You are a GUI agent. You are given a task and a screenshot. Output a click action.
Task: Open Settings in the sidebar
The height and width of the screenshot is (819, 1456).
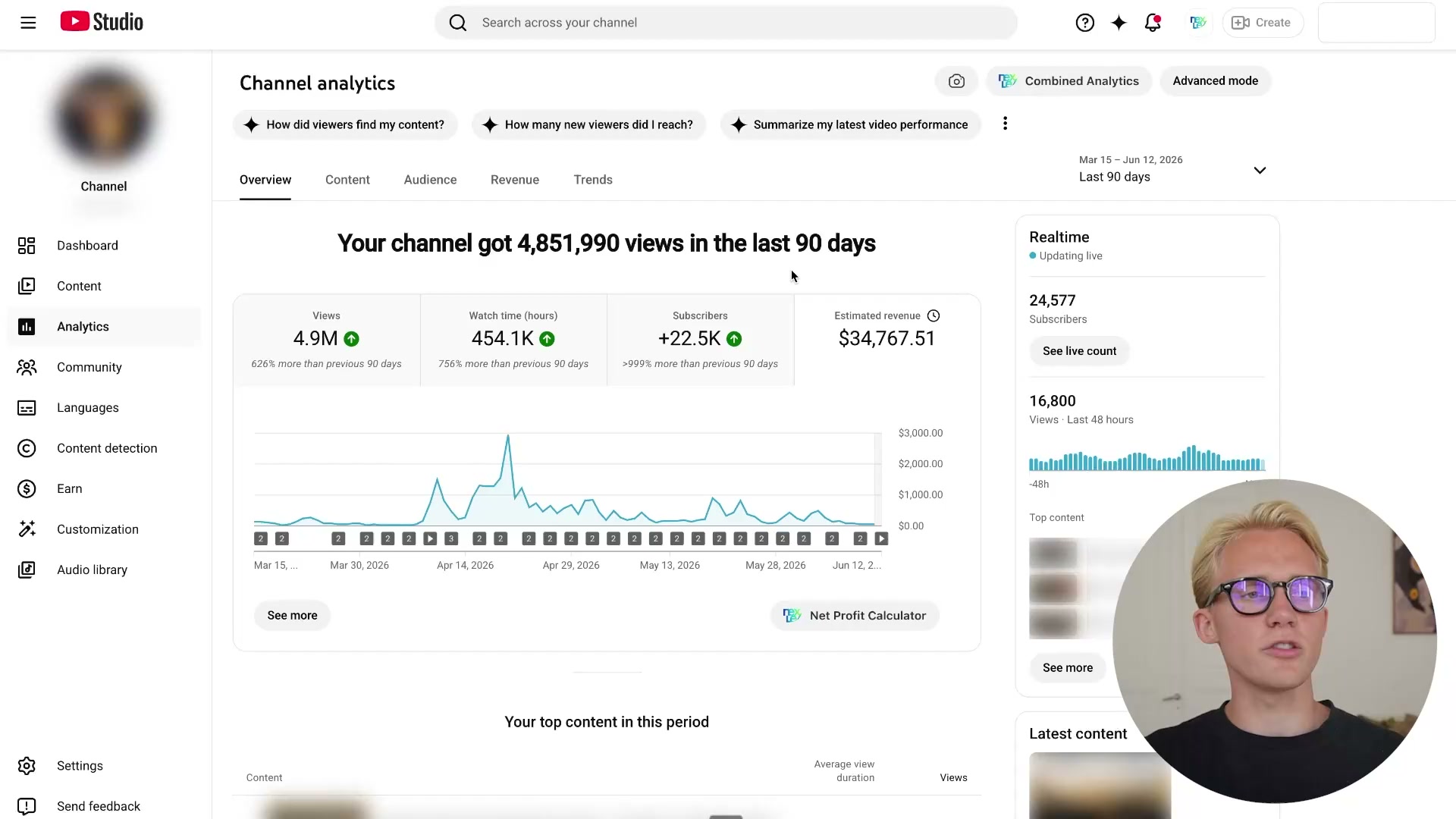(104, 766)
